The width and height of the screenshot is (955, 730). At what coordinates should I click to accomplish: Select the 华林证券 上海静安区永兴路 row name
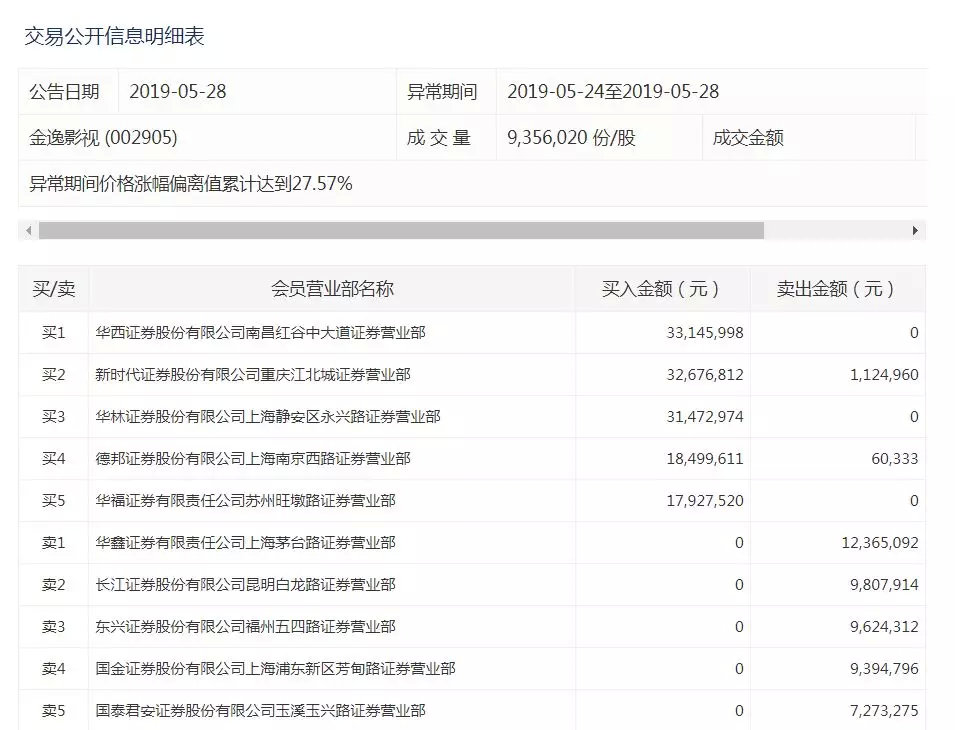267,416
